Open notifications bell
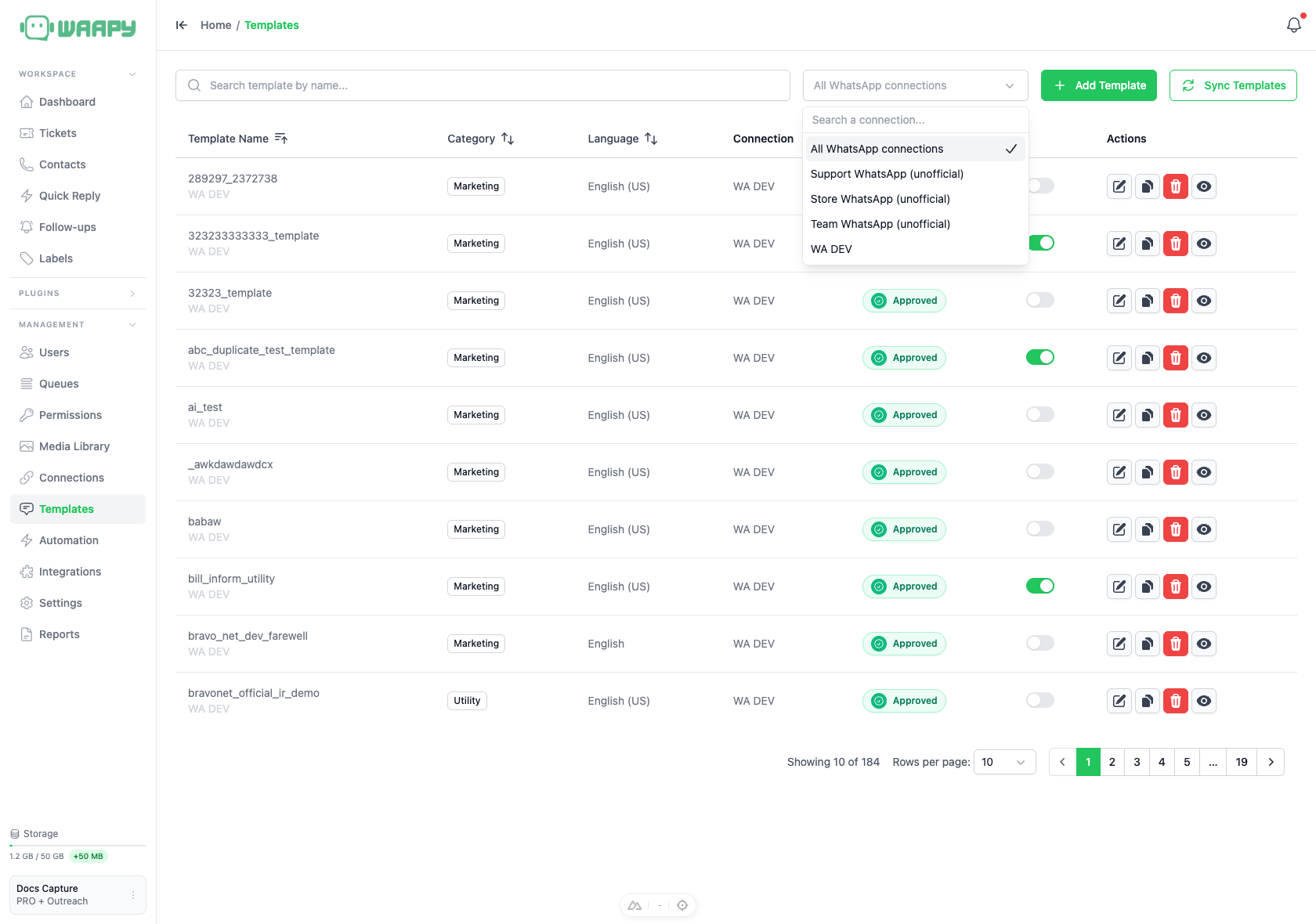The width and height of the screenshot is (1316, 924). [x=1294, y=25]
